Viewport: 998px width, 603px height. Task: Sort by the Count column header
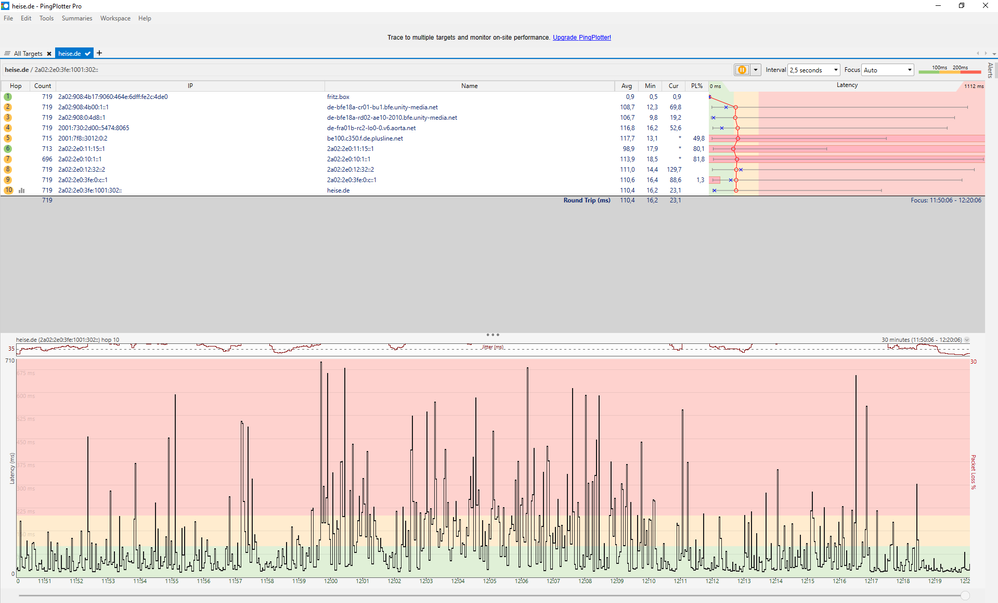tap(43, 86)
